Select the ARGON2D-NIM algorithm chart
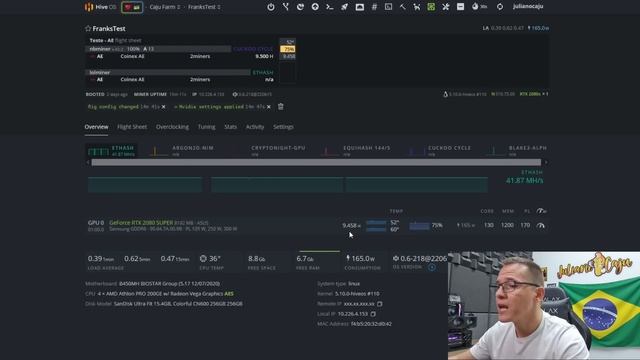The height and width of the screenshot is (360, 640). [x=182, y=151]
